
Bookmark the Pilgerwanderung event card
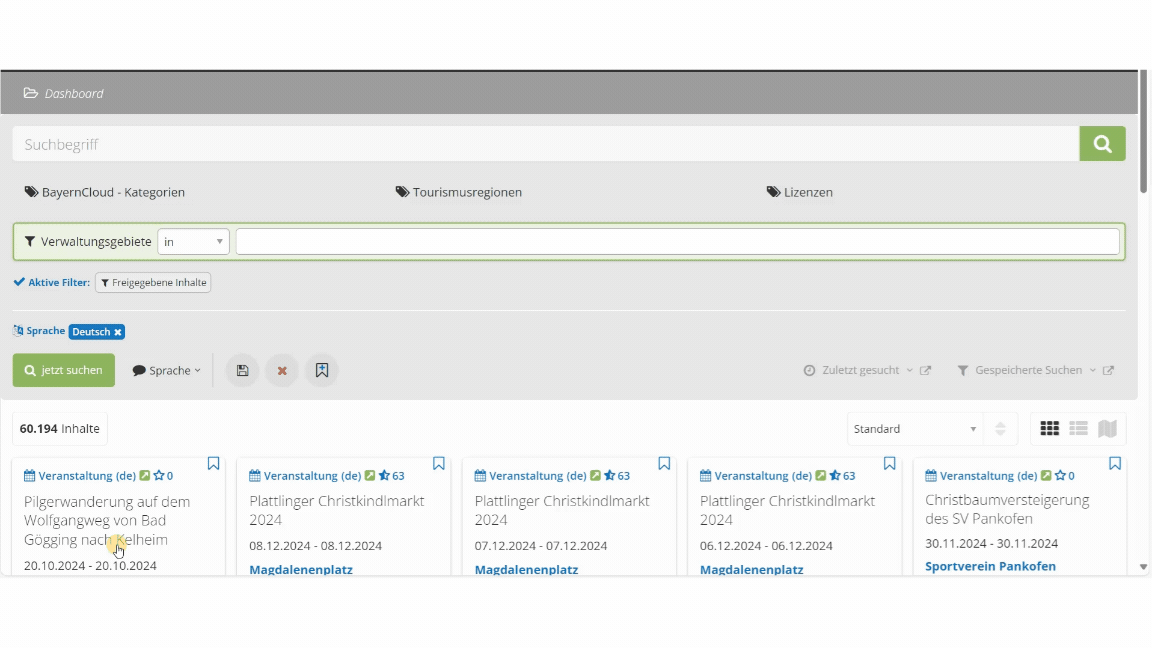(213, 464)
